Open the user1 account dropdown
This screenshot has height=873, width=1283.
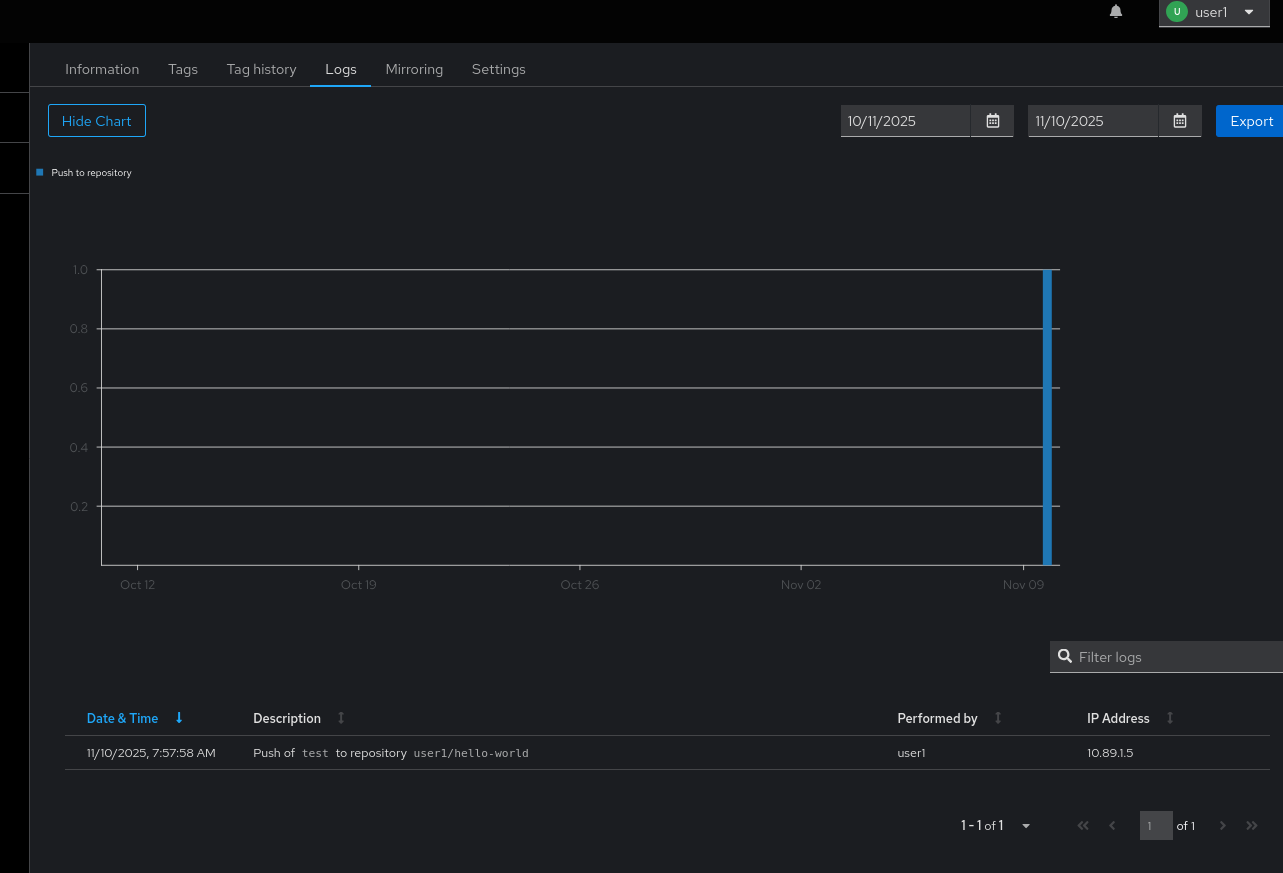pyautogui.click(x=1213, y=12)
